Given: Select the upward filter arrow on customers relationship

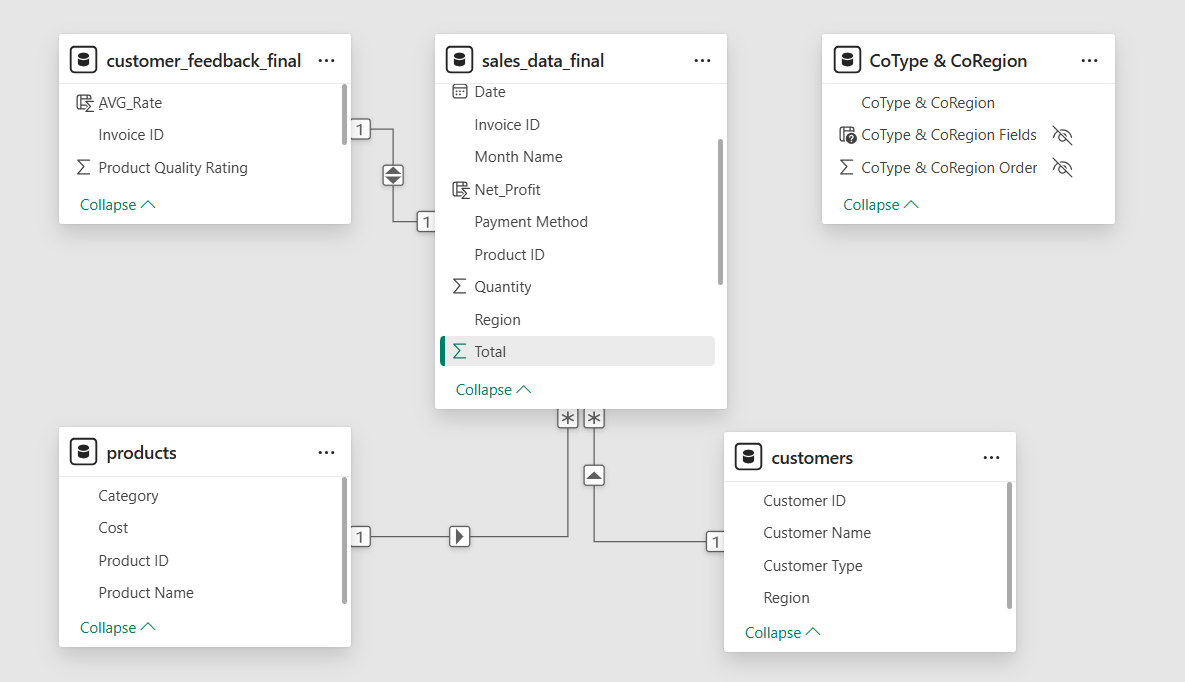Looking at the screenshot, I should tap(594, 476).
